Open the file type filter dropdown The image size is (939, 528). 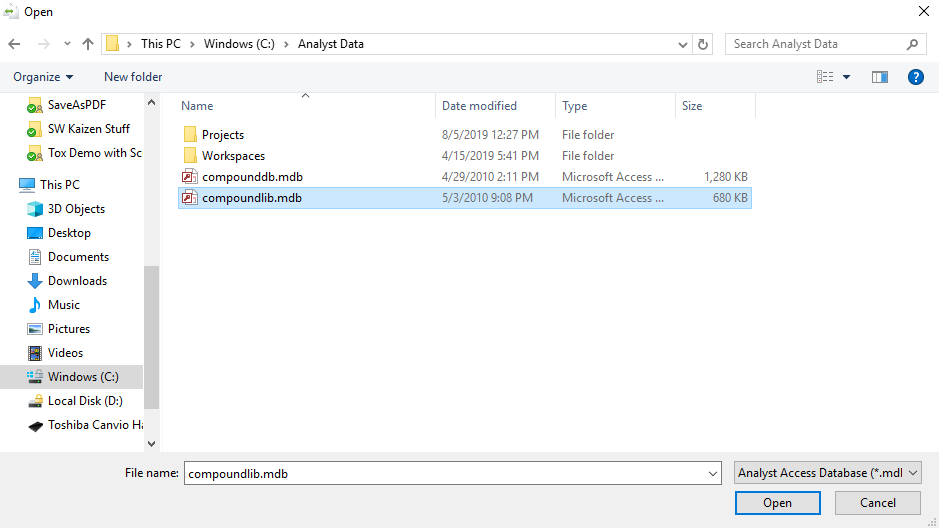827,473
